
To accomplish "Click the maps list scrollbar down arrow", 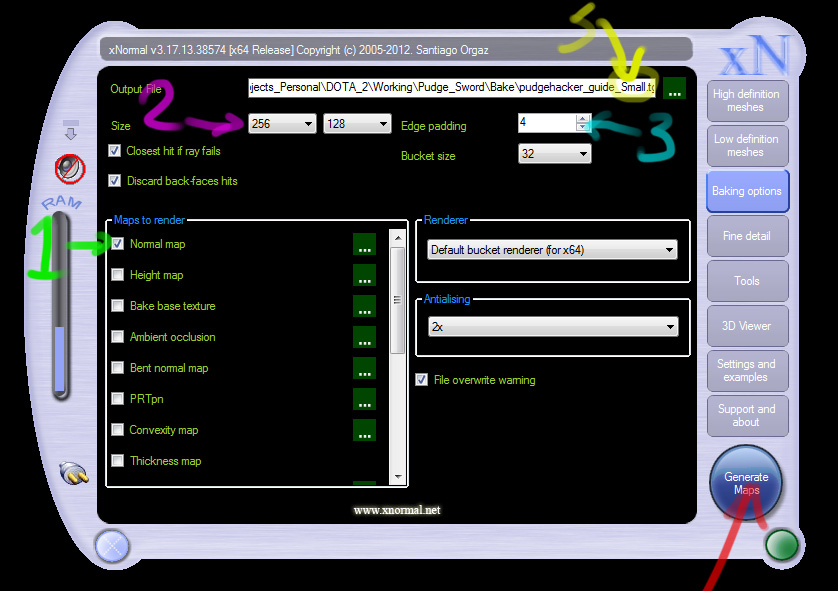I will [398, 476].
